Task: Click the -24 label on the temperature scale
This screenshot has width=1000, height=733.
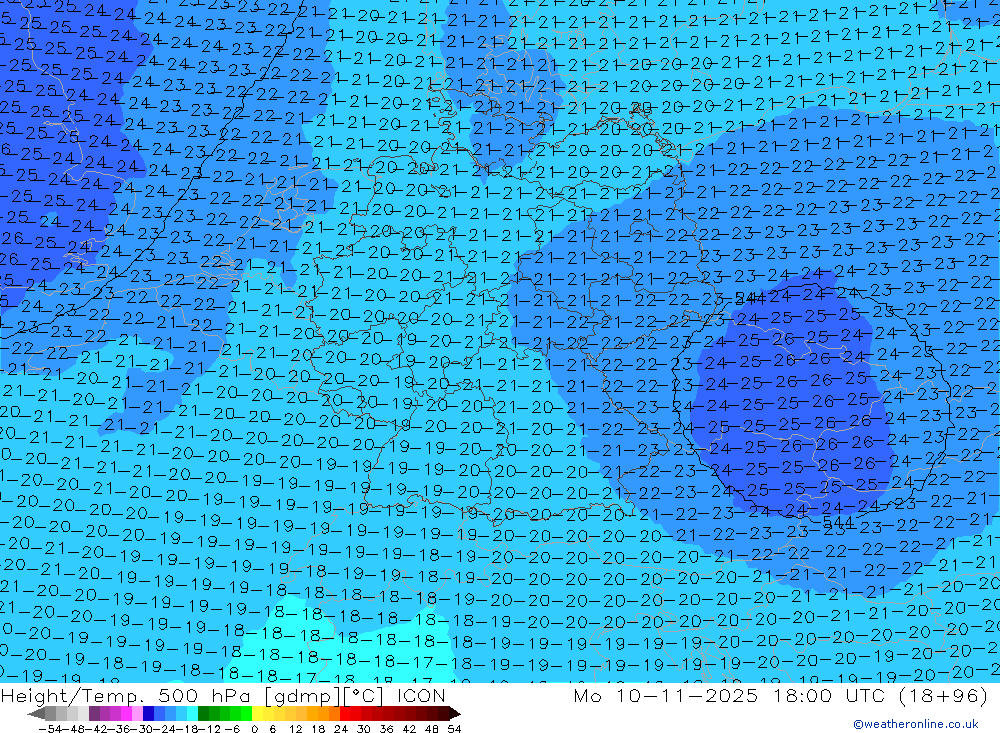Action: (x=166, y=729)
